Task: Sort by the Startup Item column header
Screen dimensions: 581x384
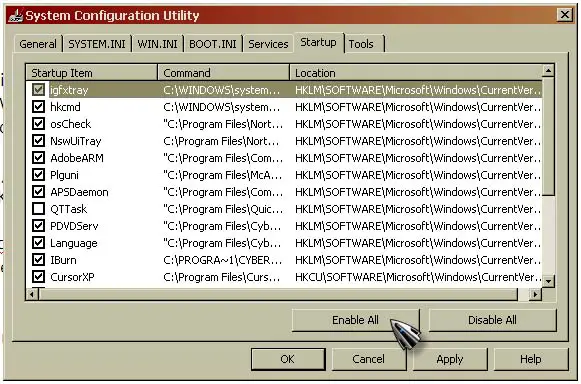Action: (92, 73)
